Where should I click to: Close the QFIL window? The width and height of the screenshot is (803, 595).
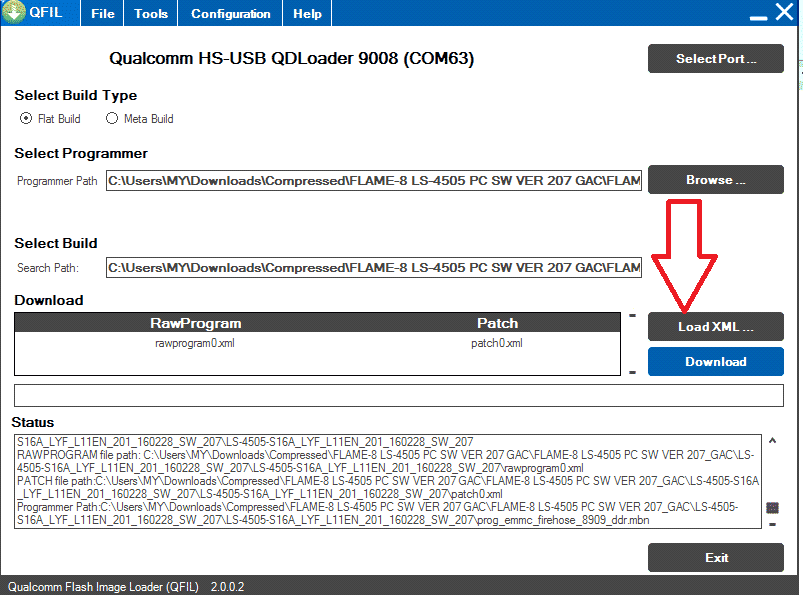(x=784, y=11)
